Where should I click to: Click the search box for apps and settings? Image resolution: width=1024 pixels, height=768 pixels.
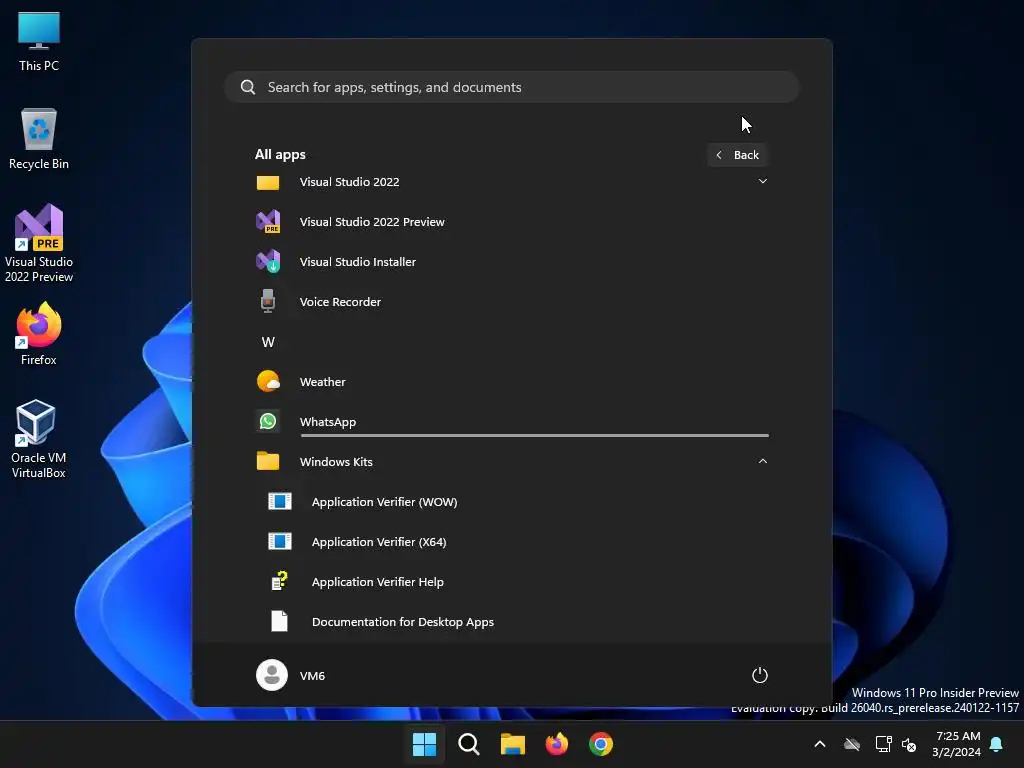tap(512, 88)
